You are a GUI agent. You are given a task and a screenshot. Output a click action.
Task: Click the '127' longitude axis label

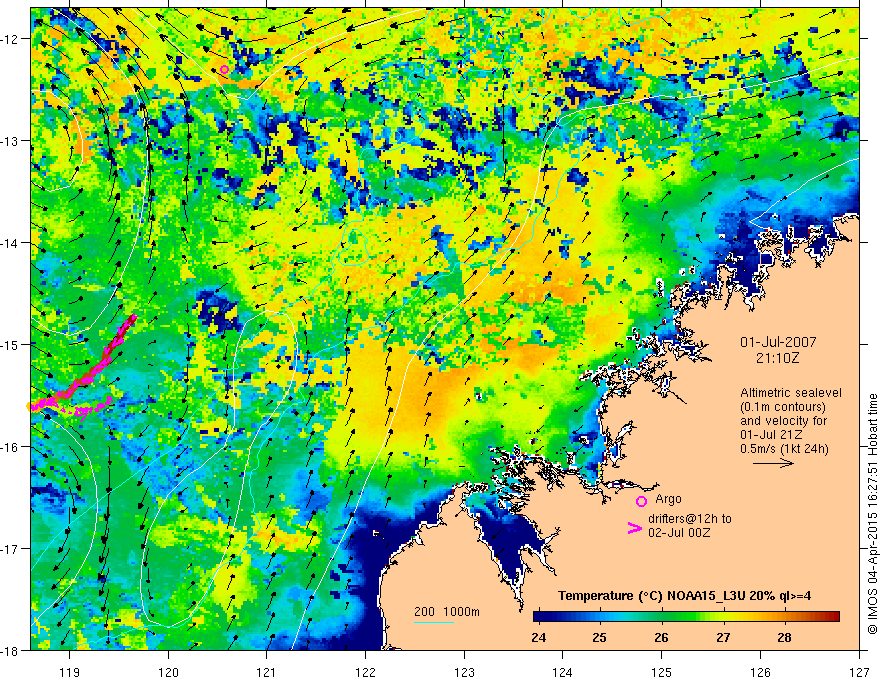(859, 672)
